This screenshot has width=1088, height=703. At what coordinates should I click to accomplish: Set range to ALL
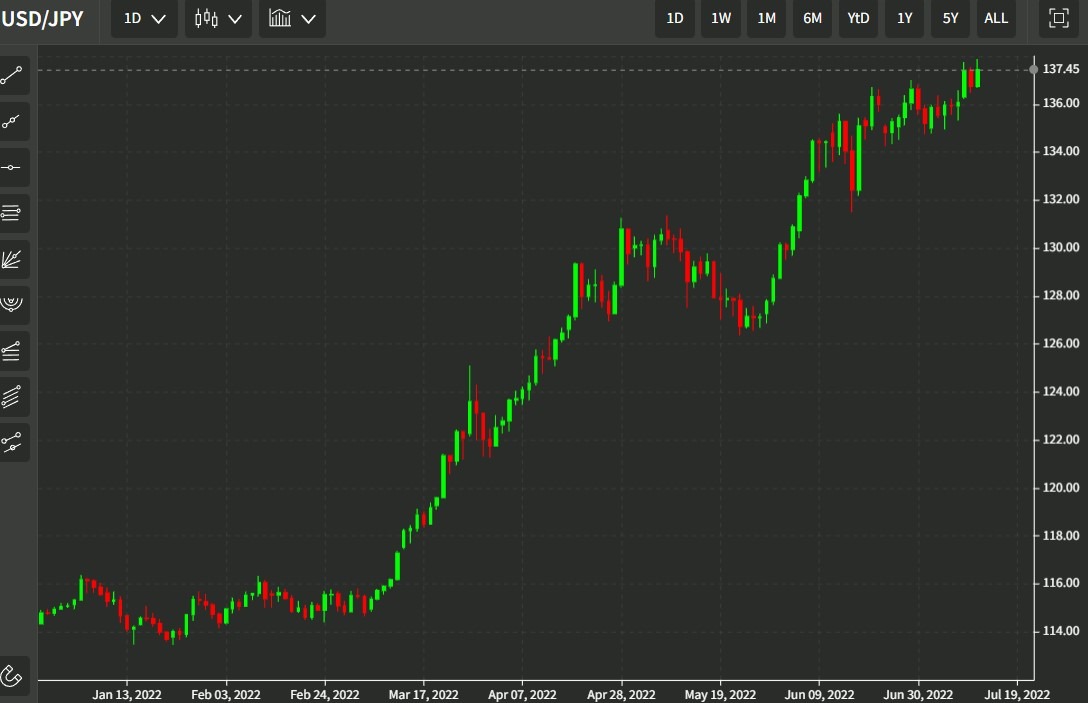(996, 18)
